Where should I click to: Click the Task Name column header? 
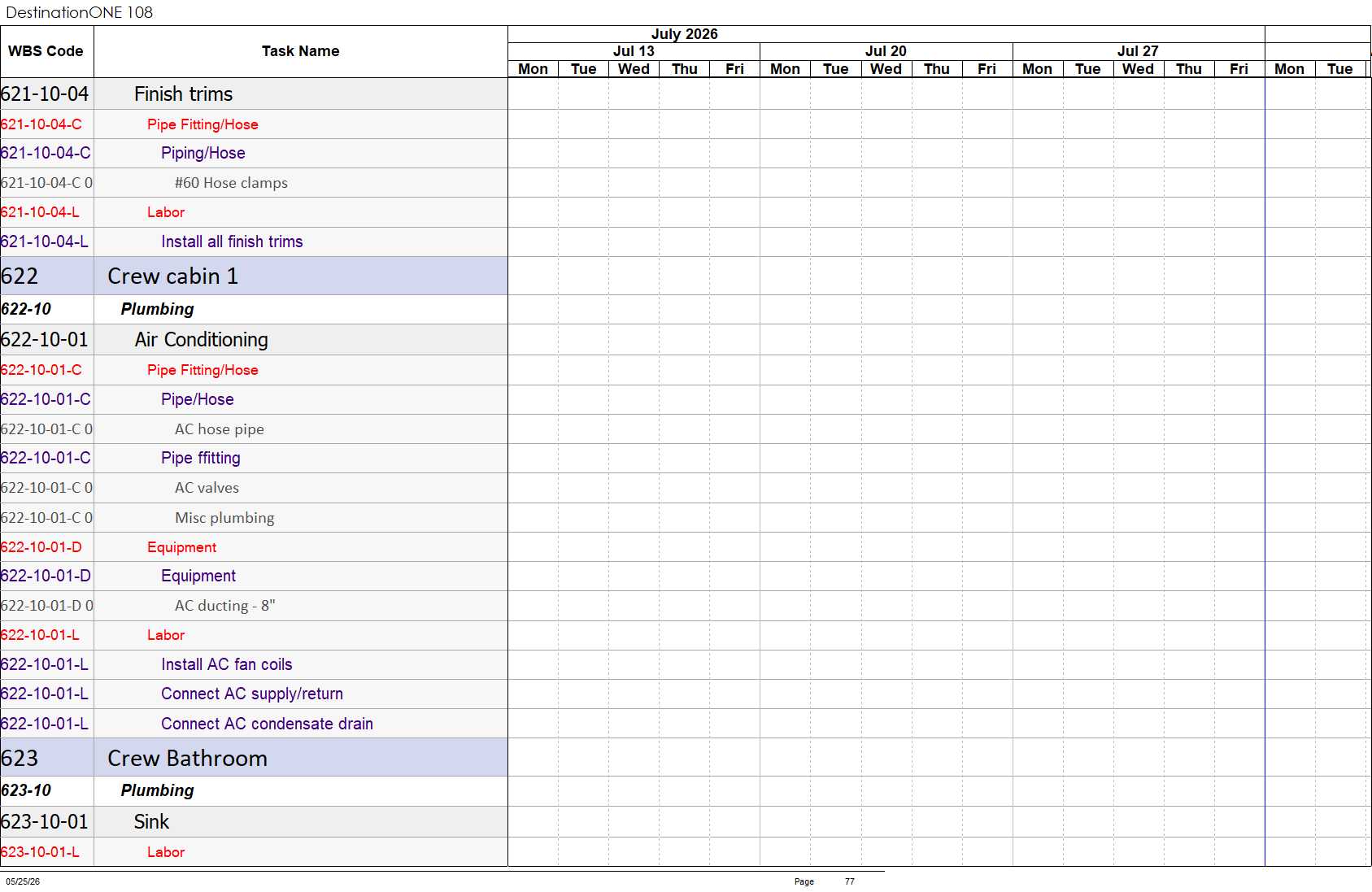[301, 51]
